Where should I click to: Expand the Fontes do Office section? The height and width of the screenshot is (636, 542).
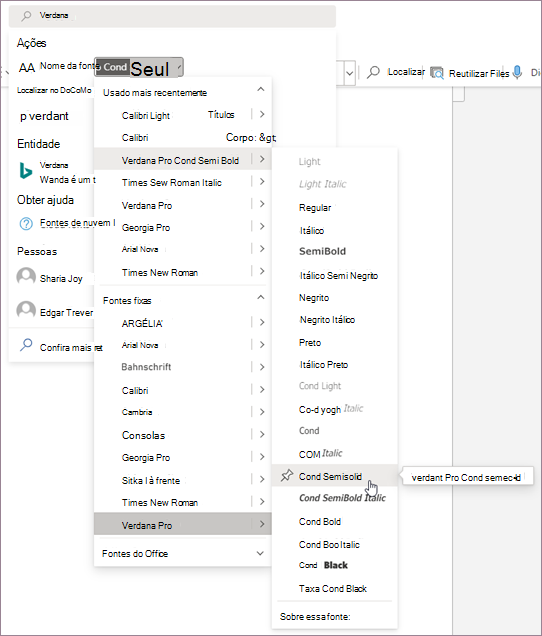pyautogui.click(x=260, y=553)
